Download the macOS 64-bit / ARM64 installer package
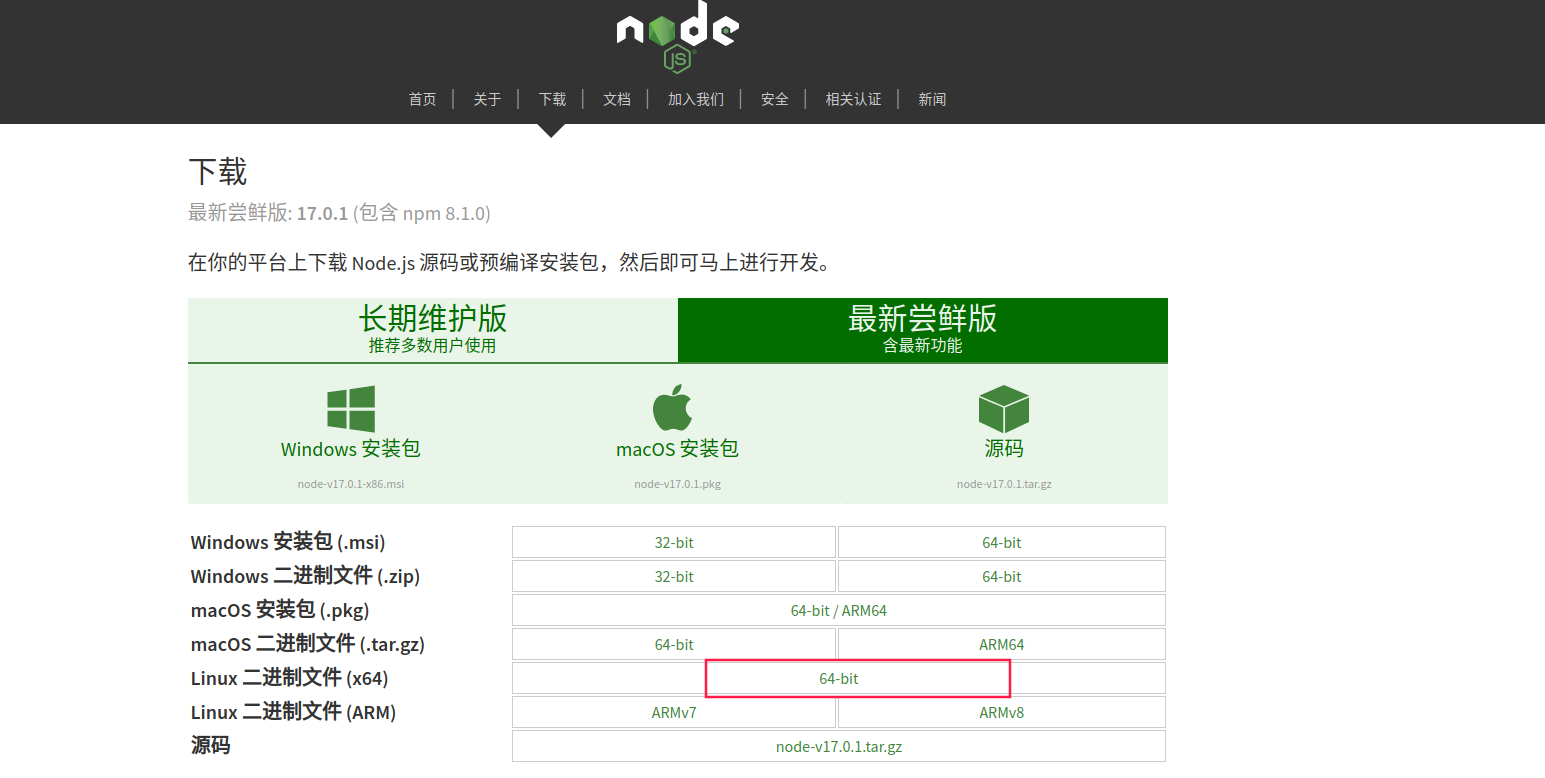 [838, 610]
